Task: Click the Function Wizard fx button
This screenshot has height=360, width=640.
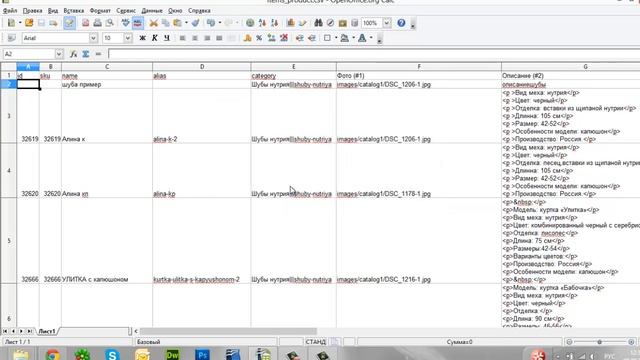Action: [73, 54]
